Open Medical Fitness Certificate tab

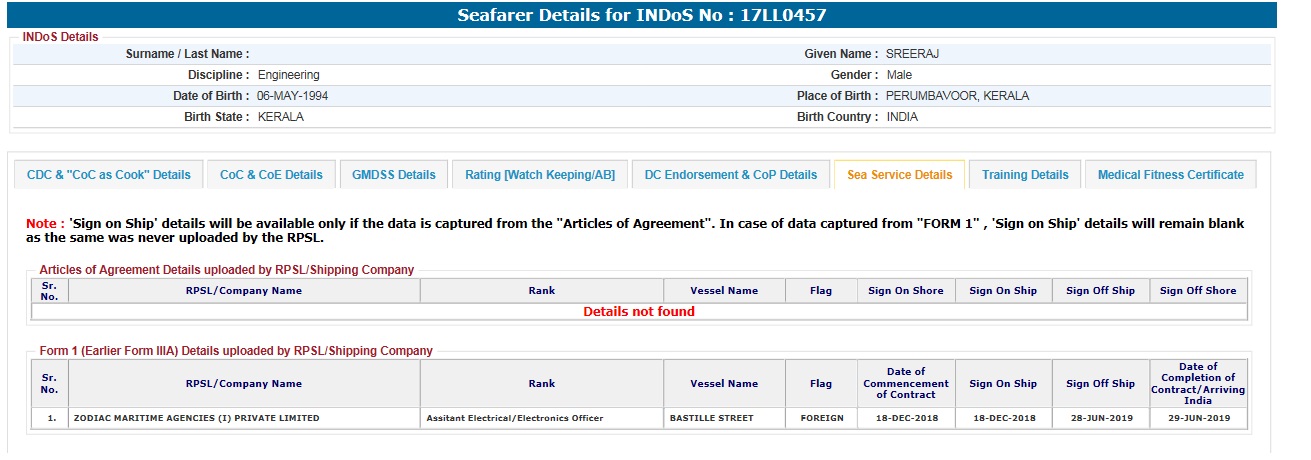(x=1170, y=175)
